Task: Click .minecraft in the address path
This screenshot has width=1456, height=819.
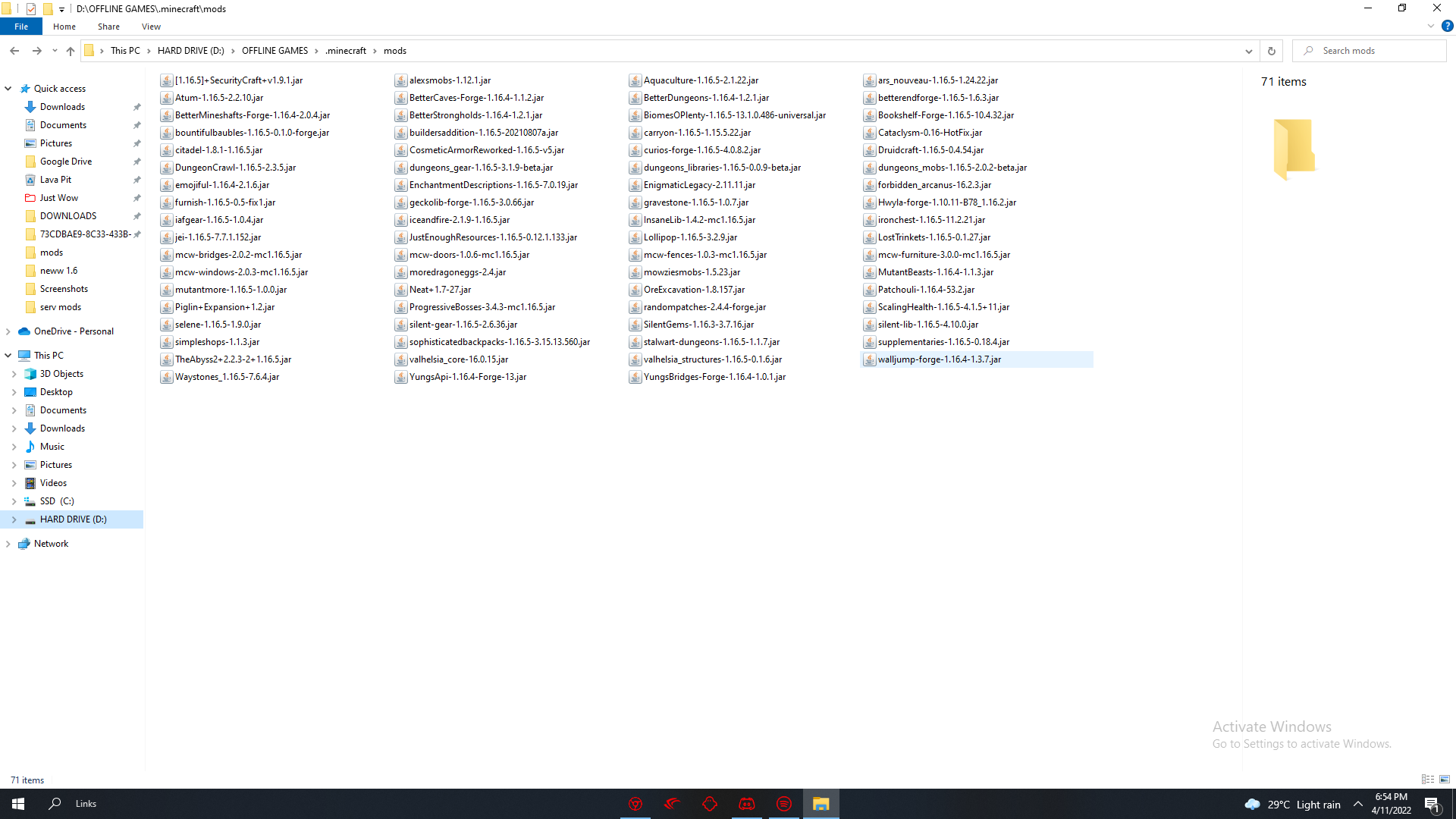Action: (346, 51)
